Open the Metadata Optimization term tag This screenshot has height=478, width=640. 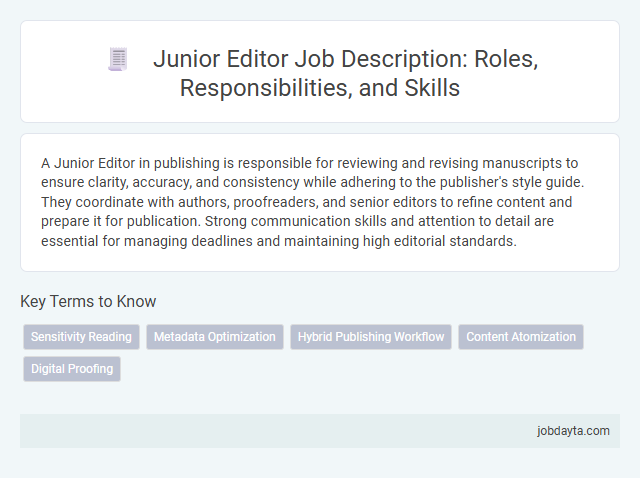click(215, 337)
